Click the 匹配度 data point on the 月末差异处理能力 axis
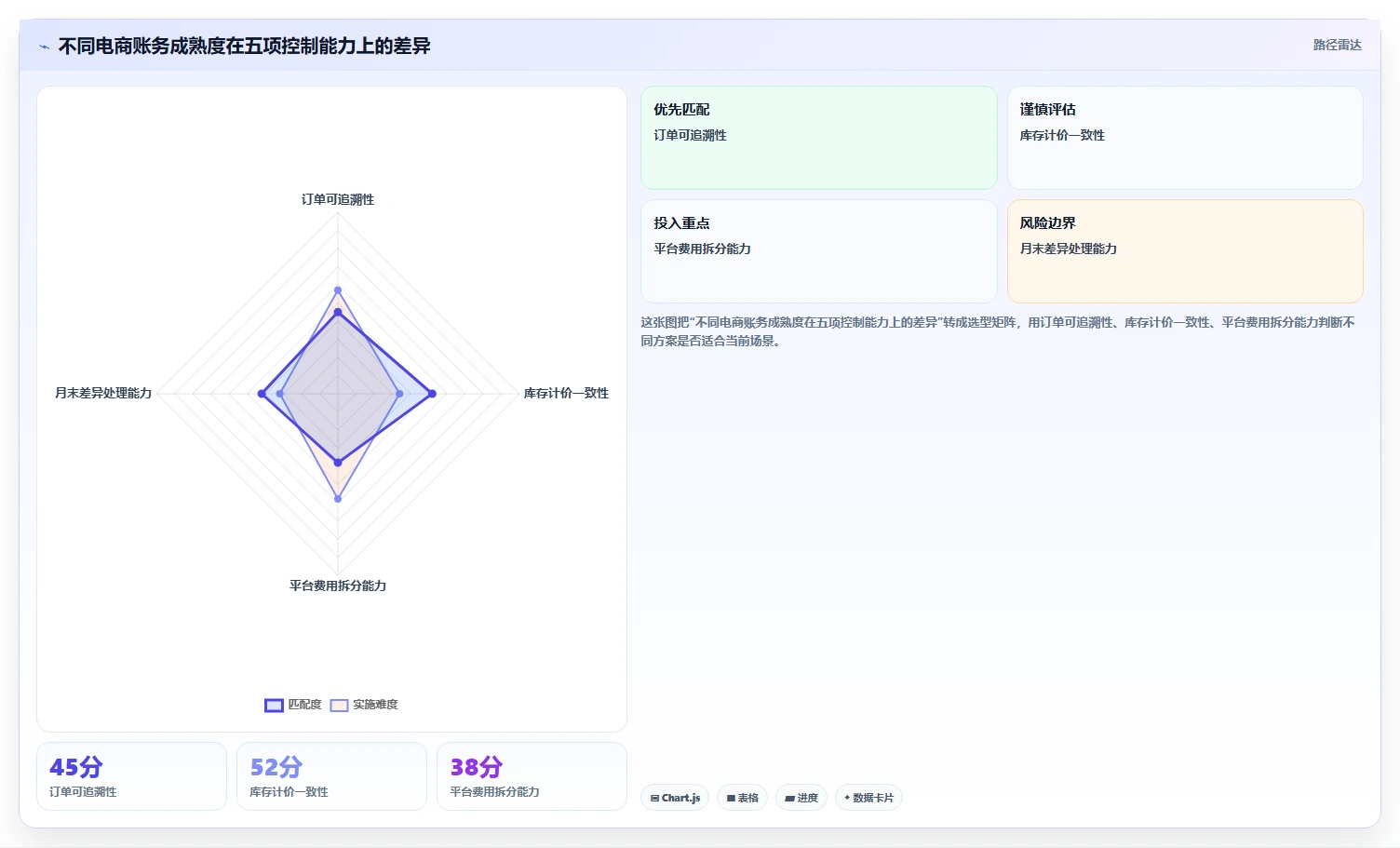1400x848 pixels. (x=262, y=394)
